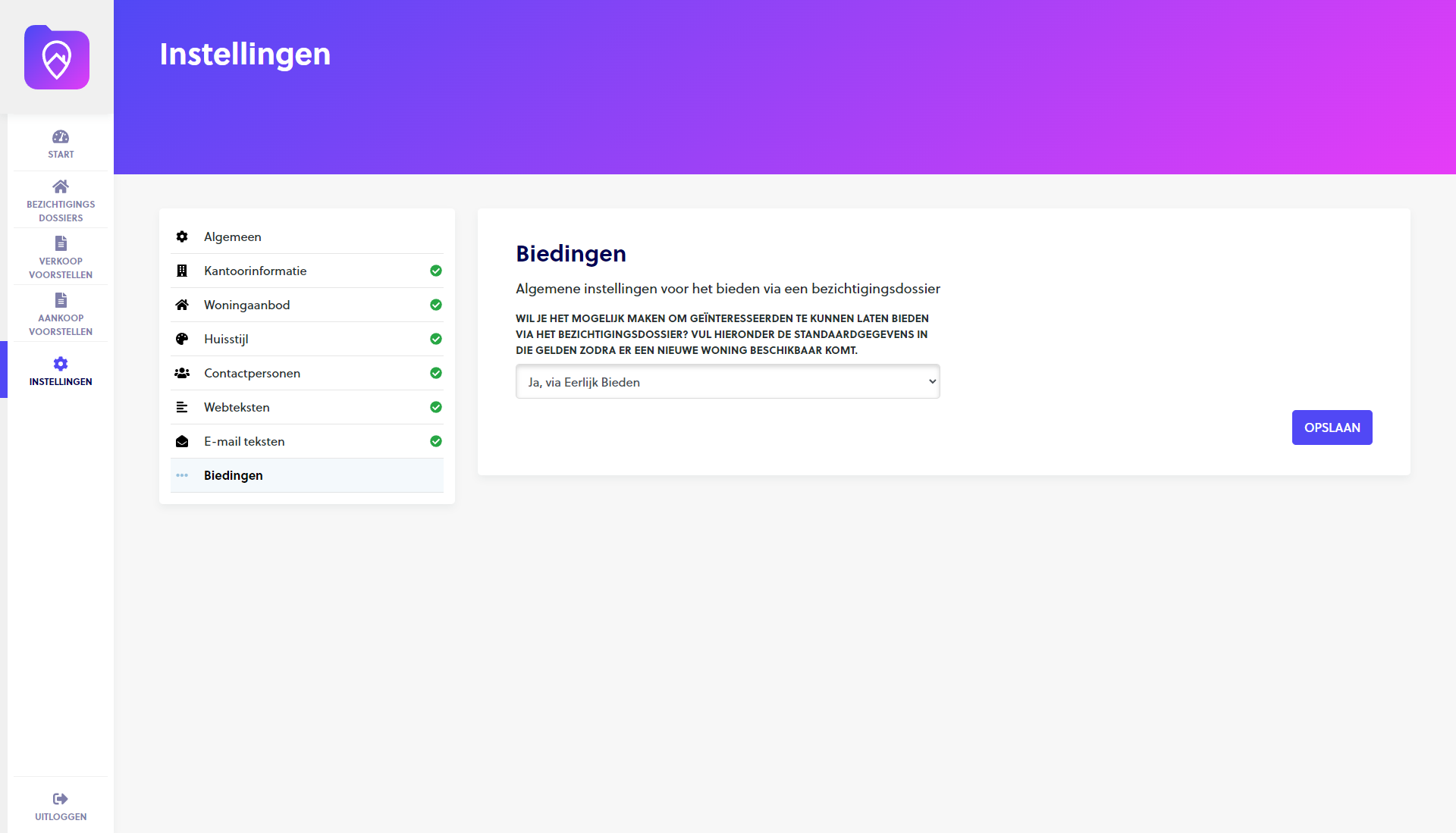Select Woningaanbod in the settings list
This screenshot has width=1456, height=833.
(x=307, y=305)
